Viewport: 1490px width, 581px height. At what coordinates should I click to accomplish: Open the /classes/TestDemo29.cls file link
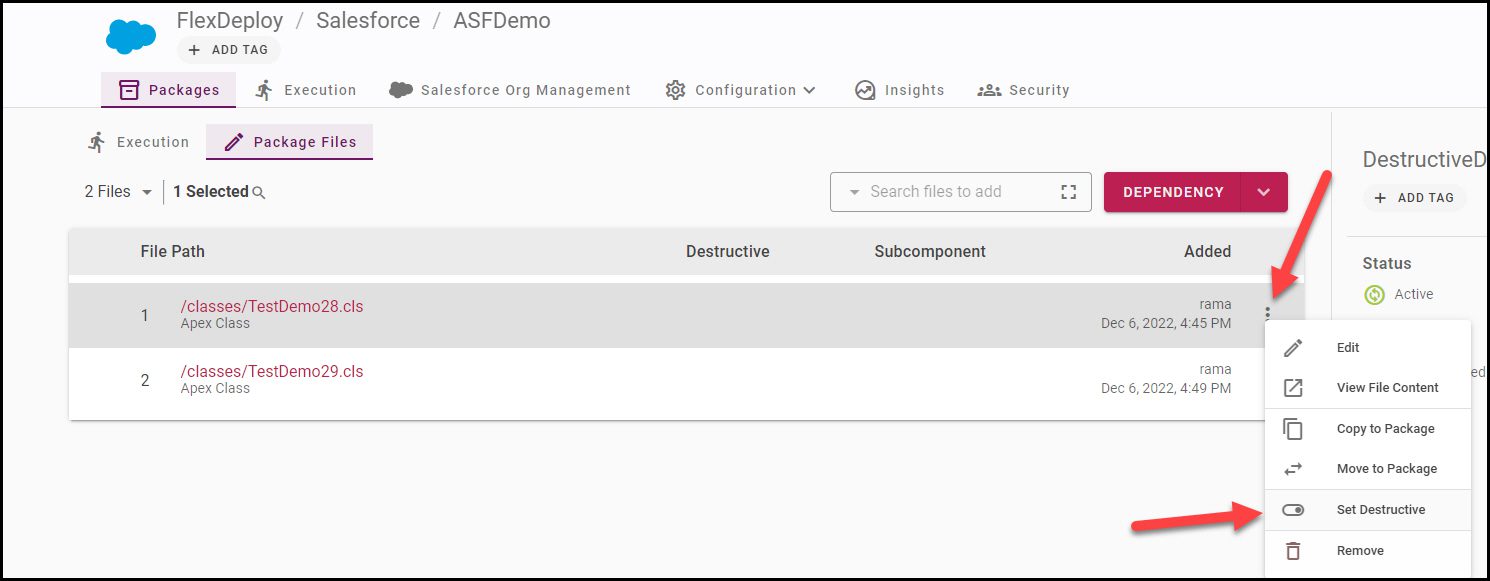coord(272,372)
